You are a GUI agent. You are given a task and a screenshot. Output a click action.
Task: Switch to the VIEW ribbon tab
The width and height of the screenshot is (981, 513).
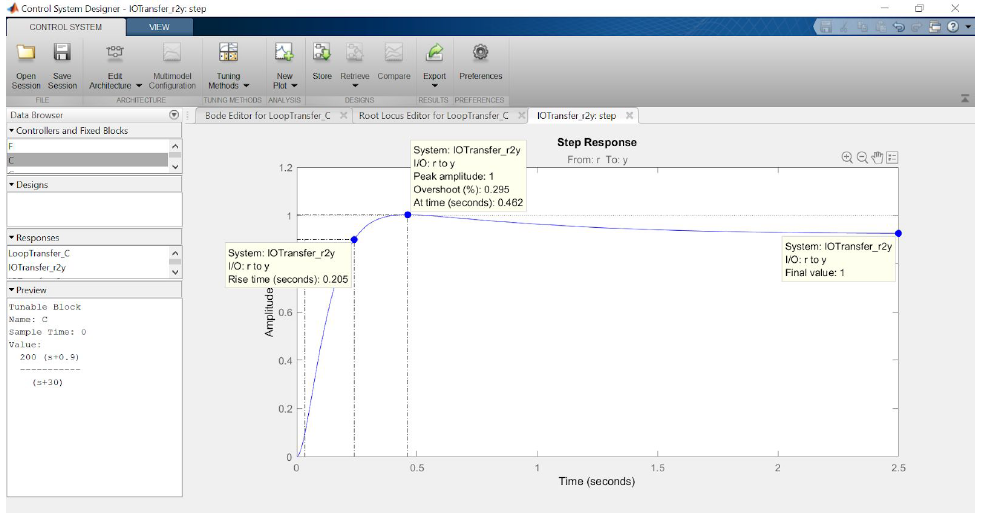click(x=159, y=27)
